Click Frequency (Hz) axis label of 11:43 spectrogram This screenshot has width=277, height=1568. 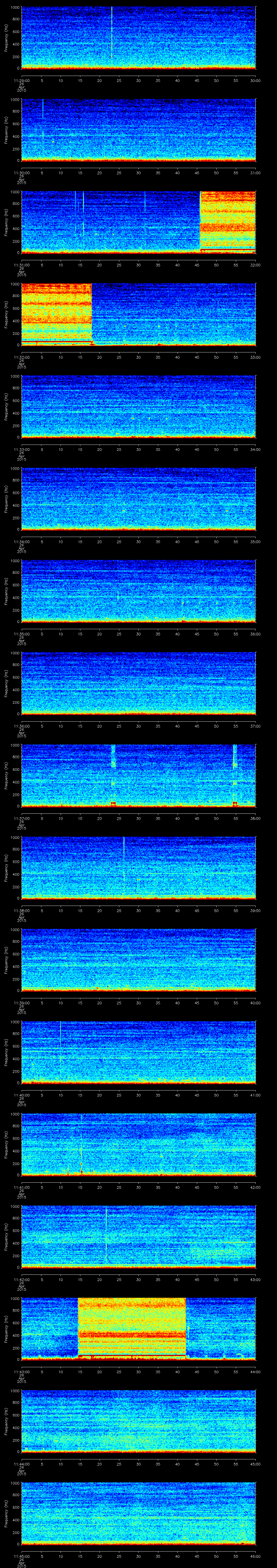6,1329
